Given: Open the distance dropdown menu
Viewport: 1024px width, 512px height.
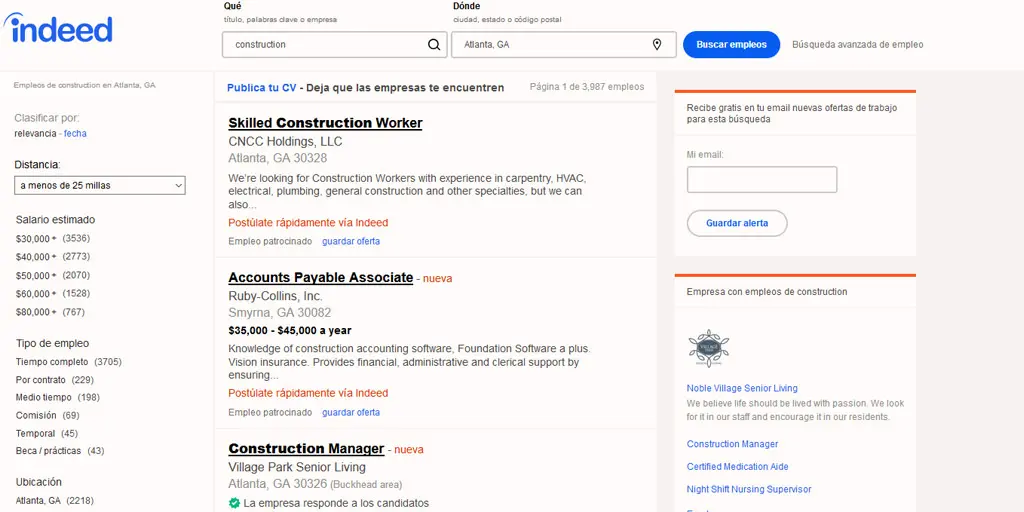Looking at the screenshot, I should tap(100, 185).
